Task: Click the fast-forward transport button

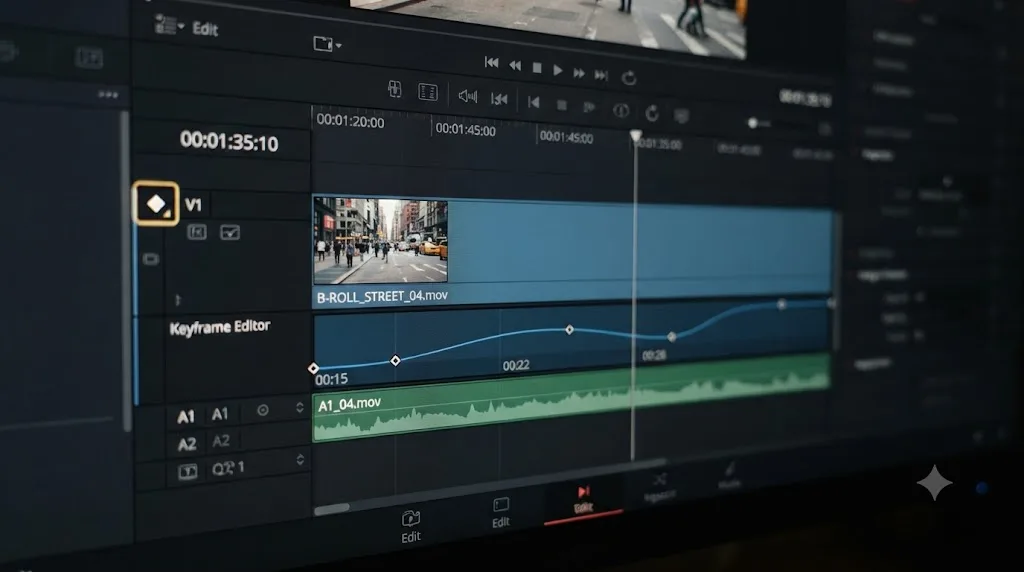Action: tap(579, 72)
